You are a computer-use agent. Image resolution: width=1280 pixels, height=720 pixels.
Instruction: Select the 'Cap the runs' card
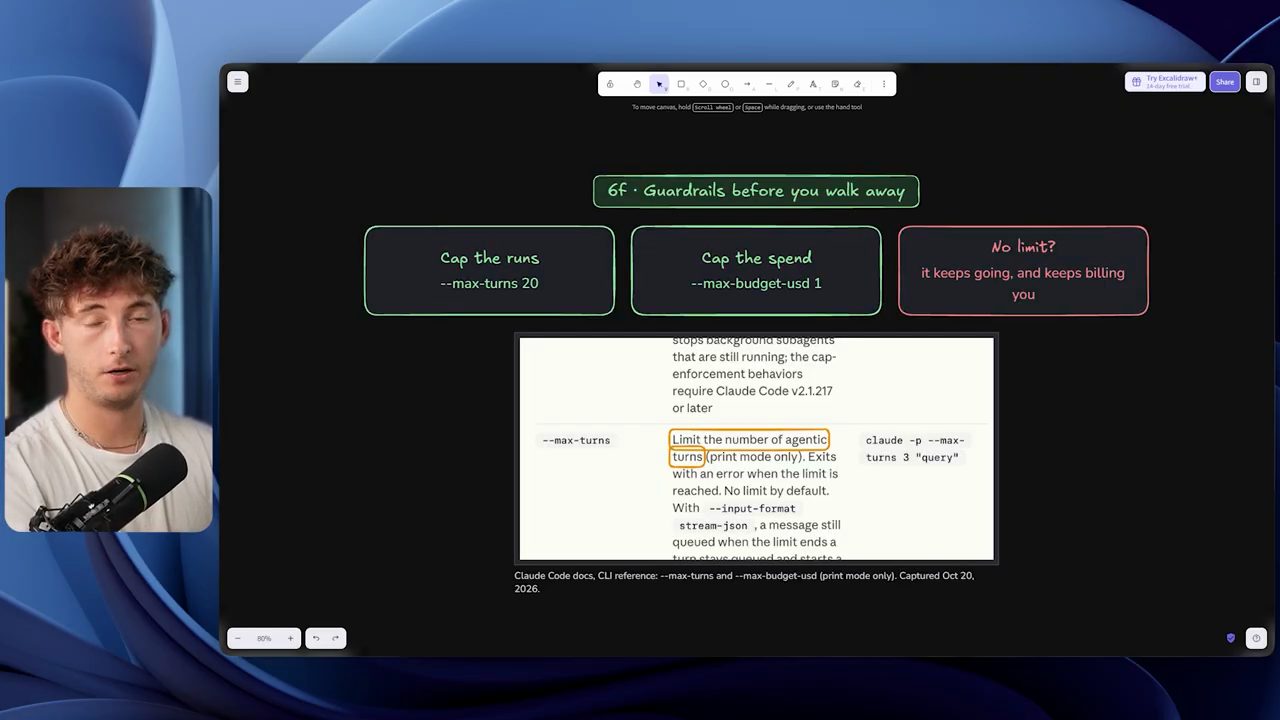click(x=489, y=271)
